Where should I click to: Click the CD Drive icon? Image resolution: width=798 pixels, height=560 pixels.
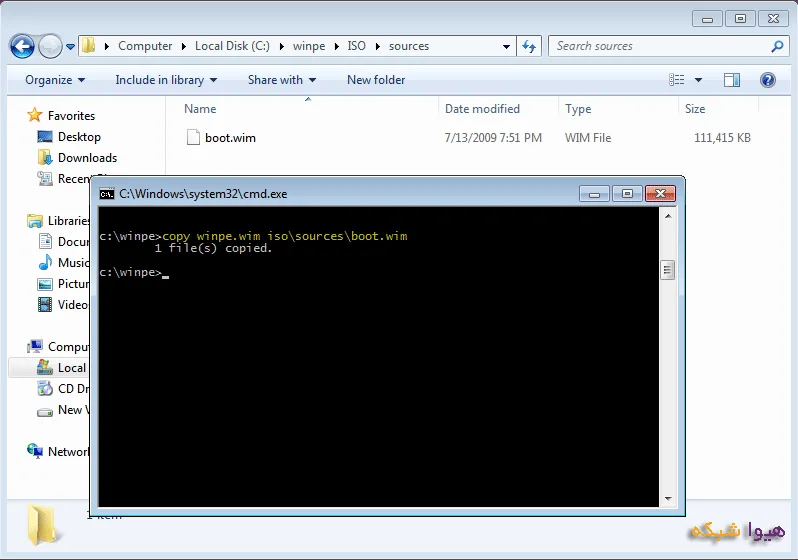(x=45, y=388)
